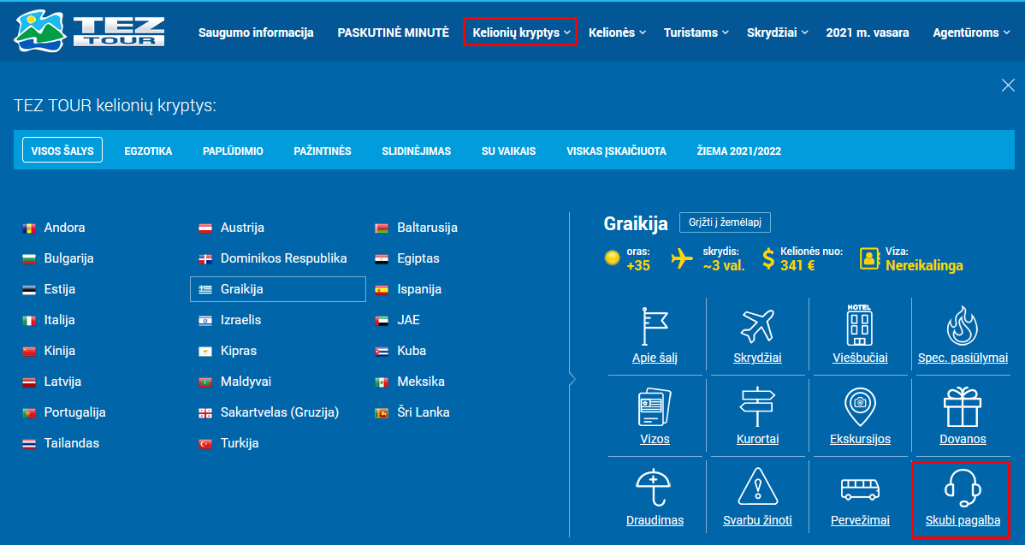Select Dominikos Respublika country link
This screenshot has height=545, width=1025.
(x=284, y=258)
